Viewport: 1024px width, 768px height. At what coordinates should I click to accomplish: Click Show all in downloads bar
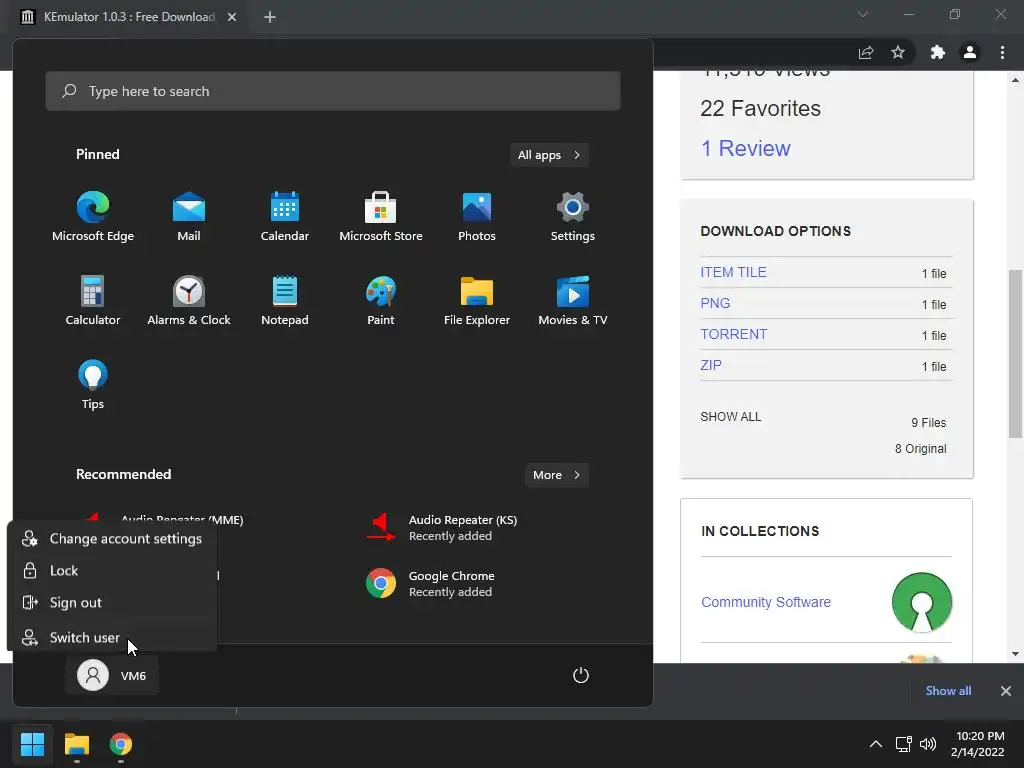click(948, 691)
